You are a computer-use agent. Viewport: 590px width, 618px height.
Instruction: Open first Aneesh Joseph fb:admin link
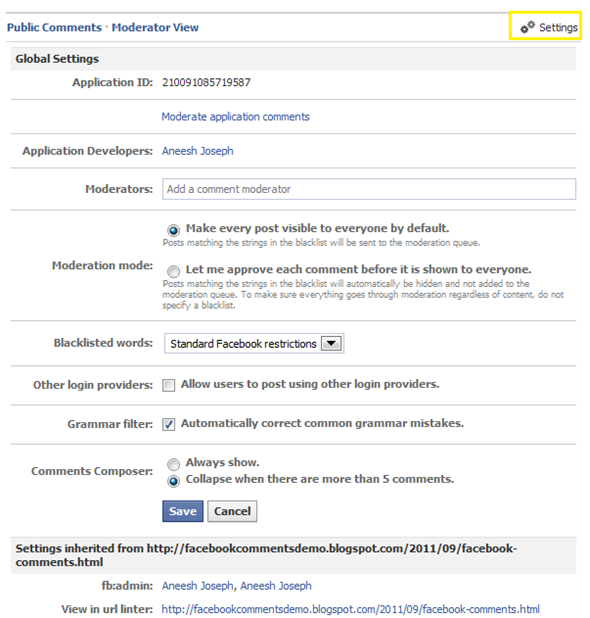tap(197, 586)
